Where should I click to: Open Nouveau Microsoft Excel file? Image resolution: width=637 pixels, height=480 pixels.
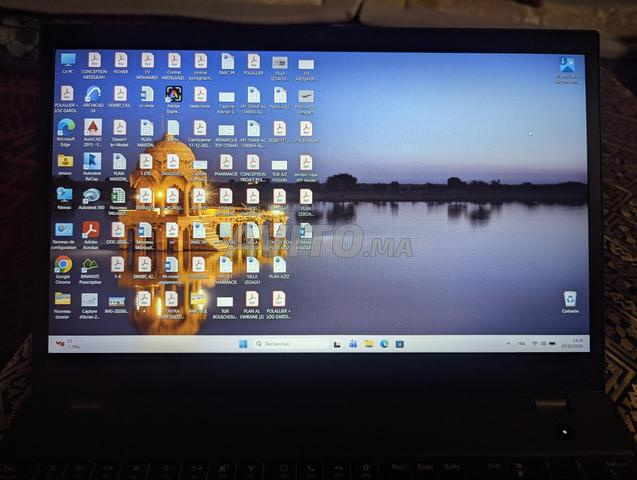pos(118,201)
